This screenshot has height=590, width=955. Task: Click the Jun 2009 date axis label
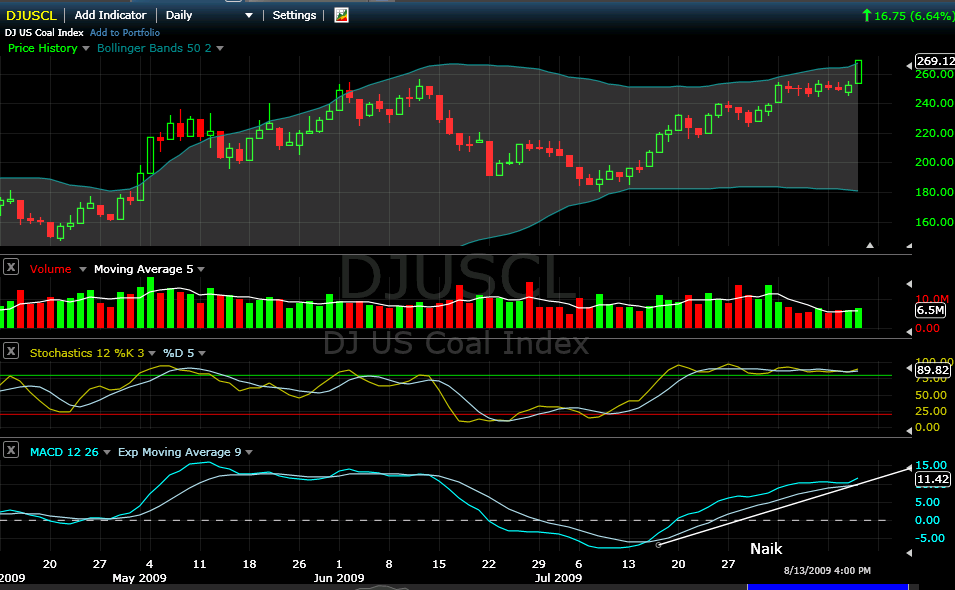pyautogui.click(x=339, y=578)
